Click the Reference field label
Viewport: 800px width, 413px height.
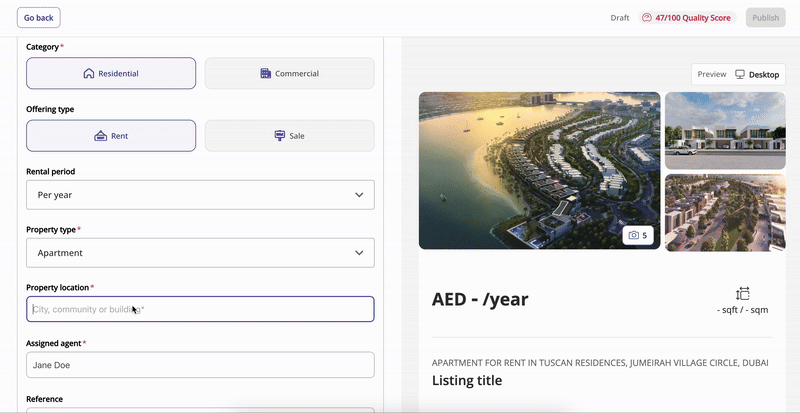pyautogui.click(x=44, y=399)
